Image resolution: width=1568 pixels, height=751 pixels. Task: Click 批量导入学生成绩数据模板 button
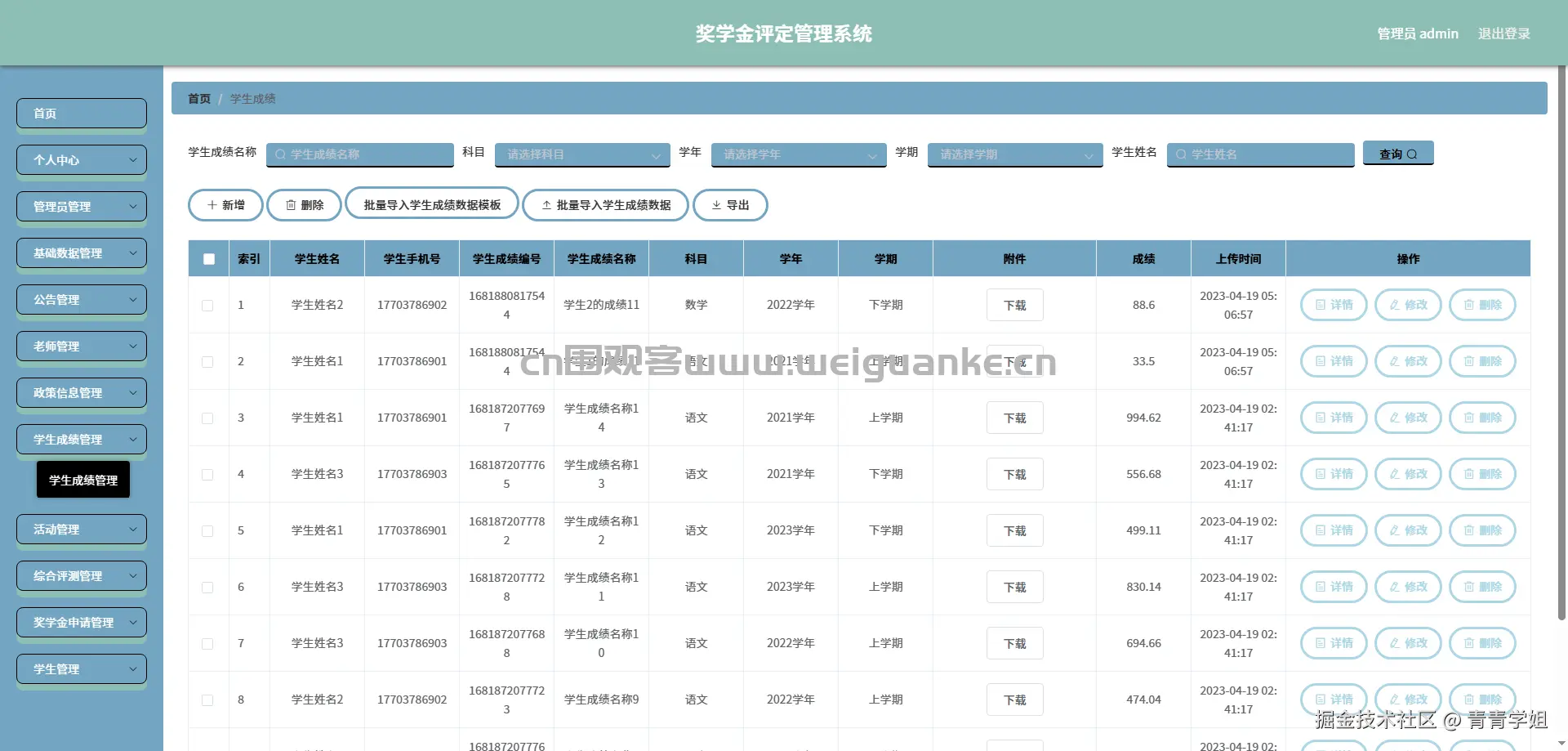pos(432,204)
